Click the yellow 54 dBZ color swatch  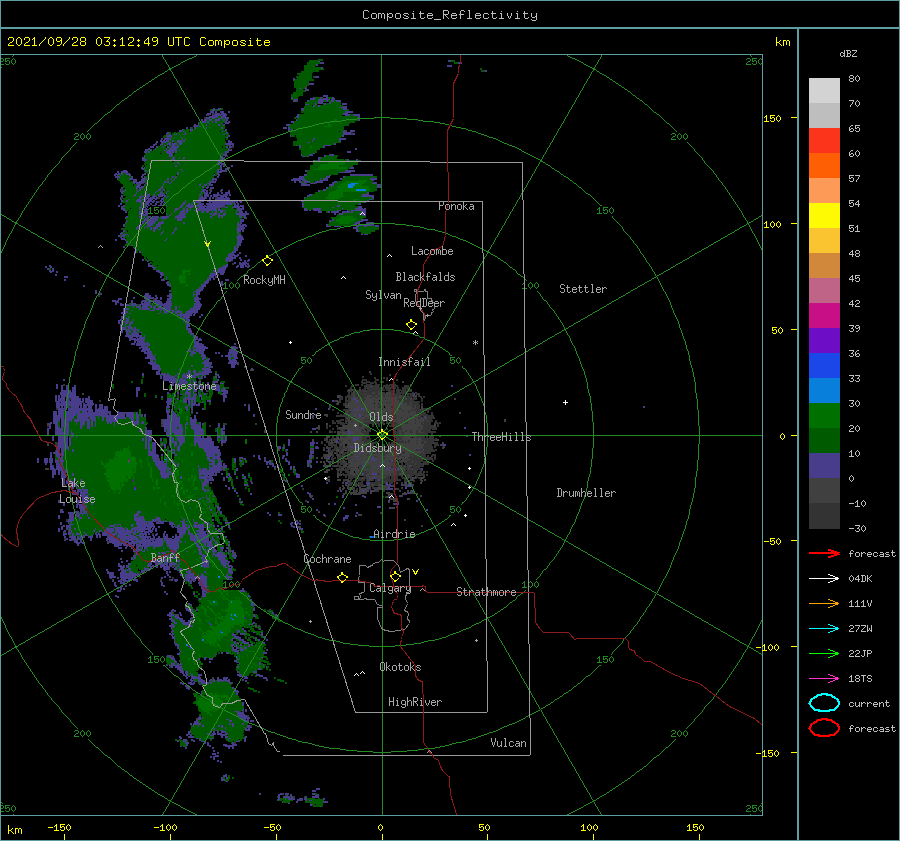point(824,215)
